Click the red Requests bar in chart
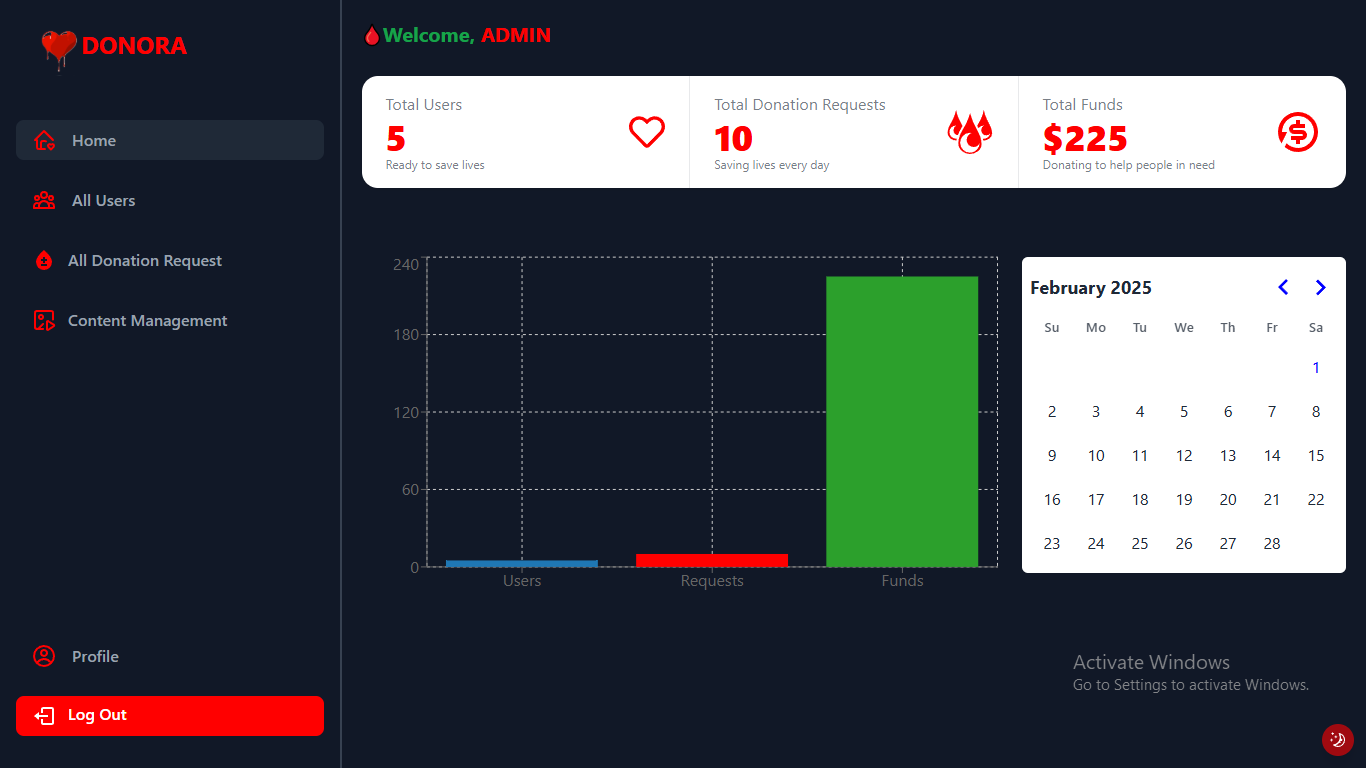The image size is (1366, 768). point(711,560)
